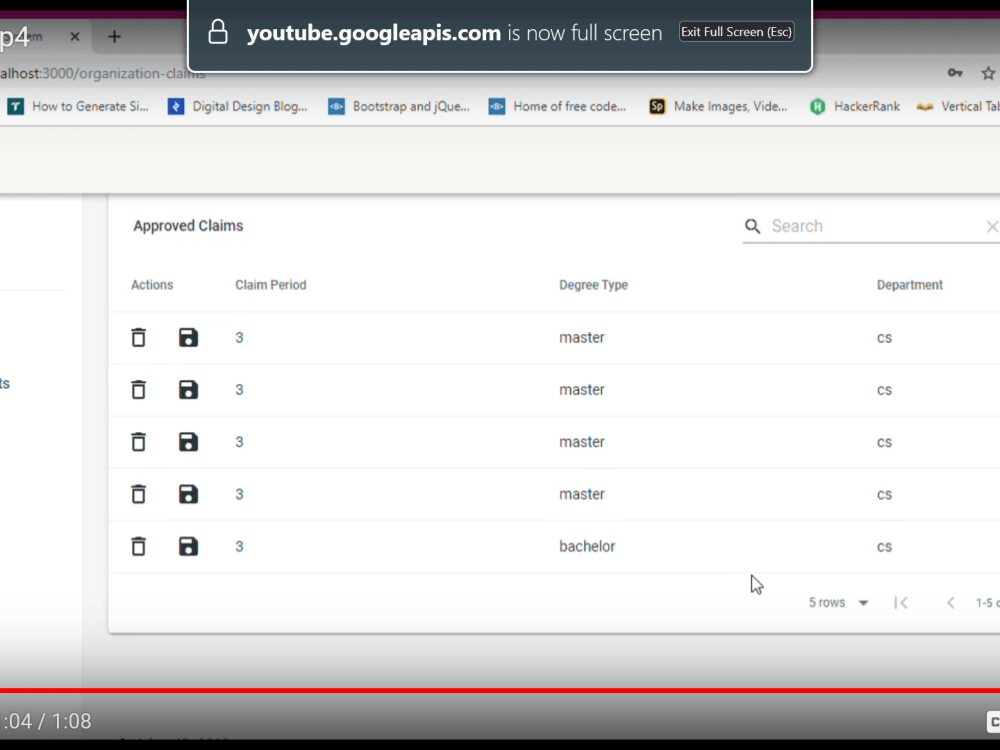Open the Vertical Tab bookmark
The image size is (1000, 750).
click(x=958, y=107)
